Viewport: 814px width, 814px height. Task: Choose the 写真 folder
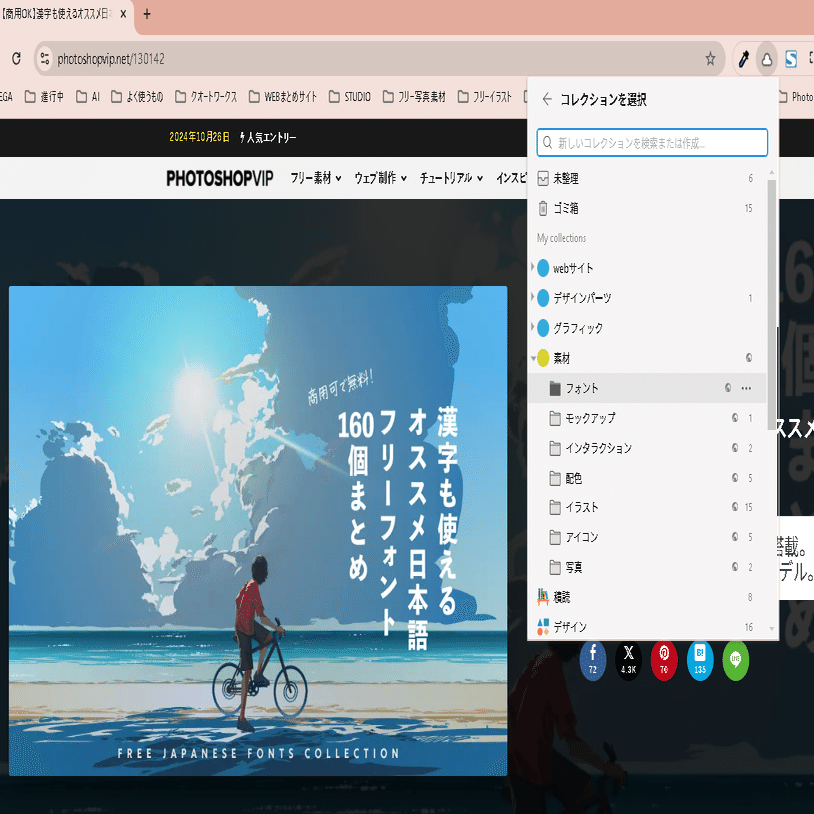point(647,567)
